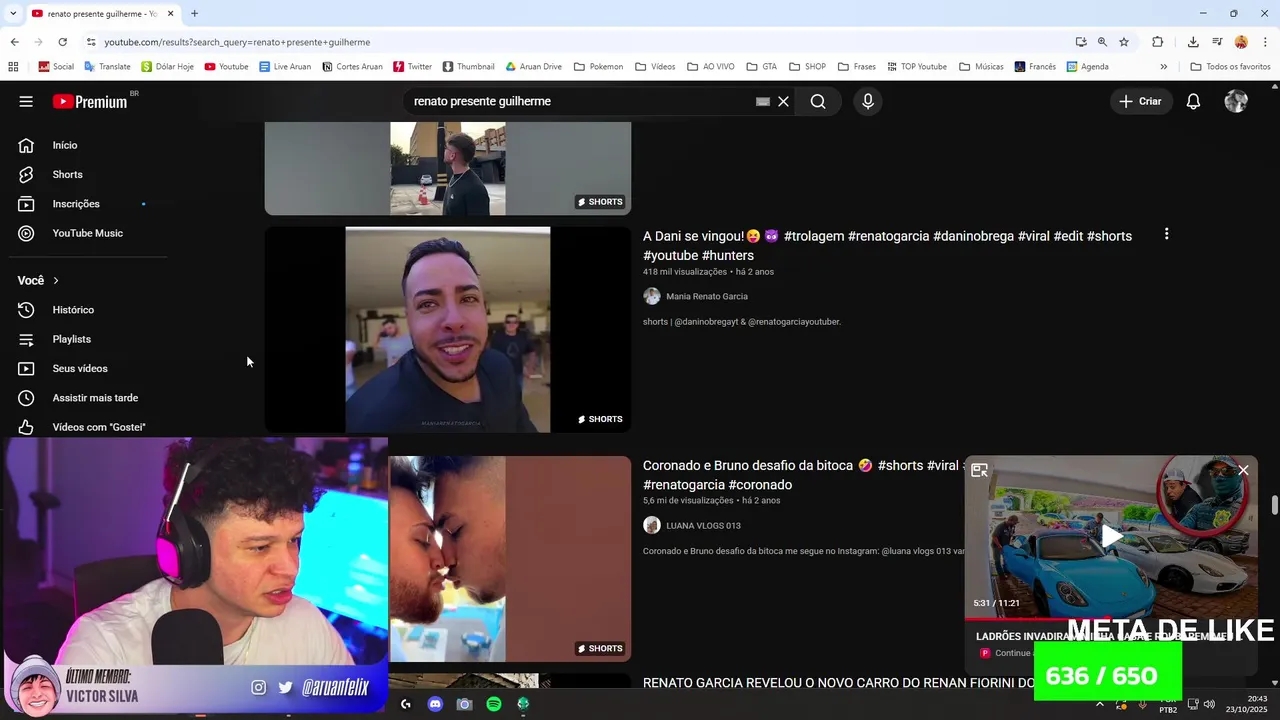The image size is (1280, 720).
Task: Open more options for 'A Dani se vingou' video
Action: click(1166, 234)
